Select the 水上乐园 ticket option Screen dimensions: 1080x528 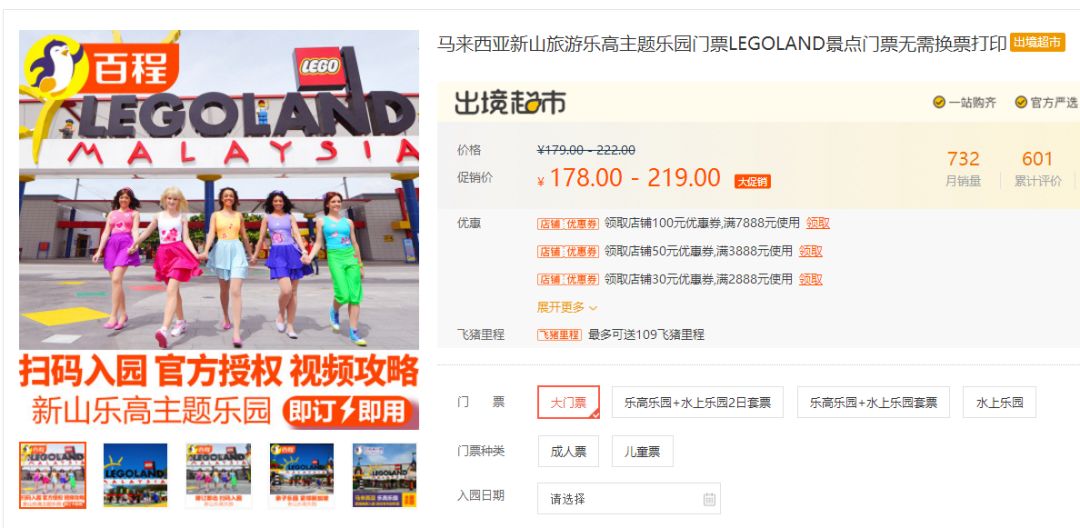(x=999, y=403)
